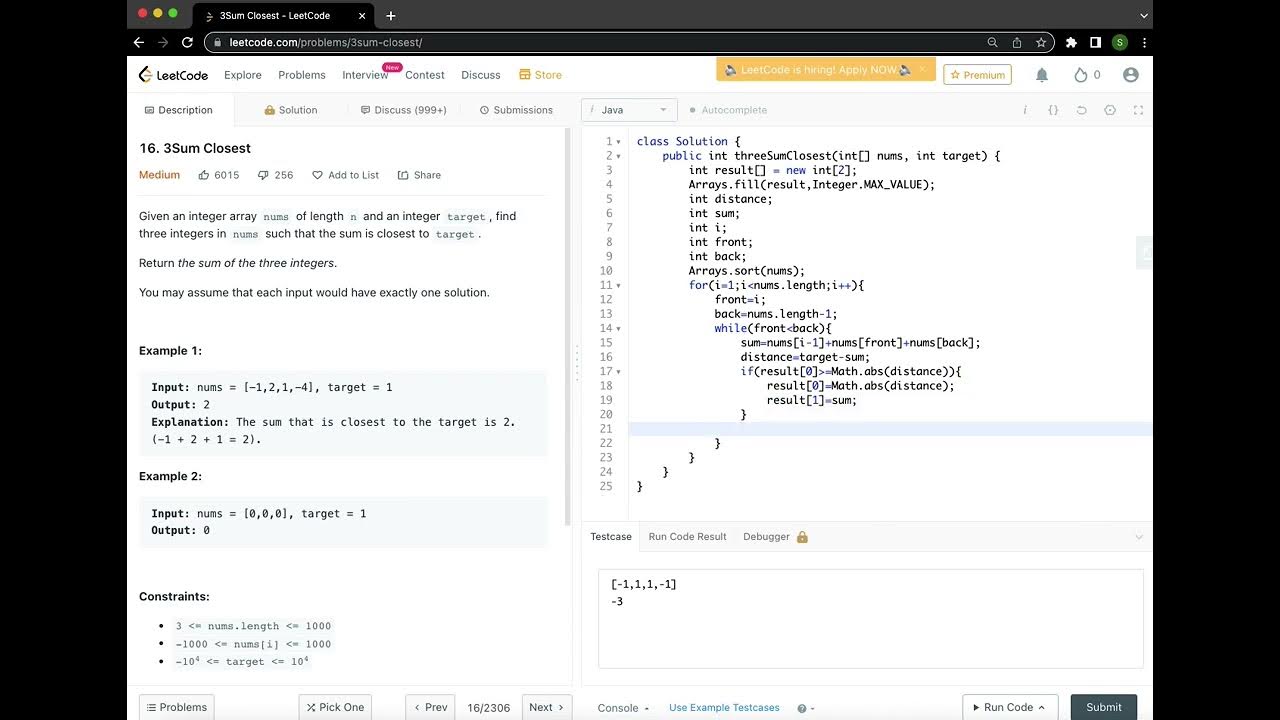Viewport: 1280px width, 720px height.
Task: Pick One random problem
Action: pos(335,707)
